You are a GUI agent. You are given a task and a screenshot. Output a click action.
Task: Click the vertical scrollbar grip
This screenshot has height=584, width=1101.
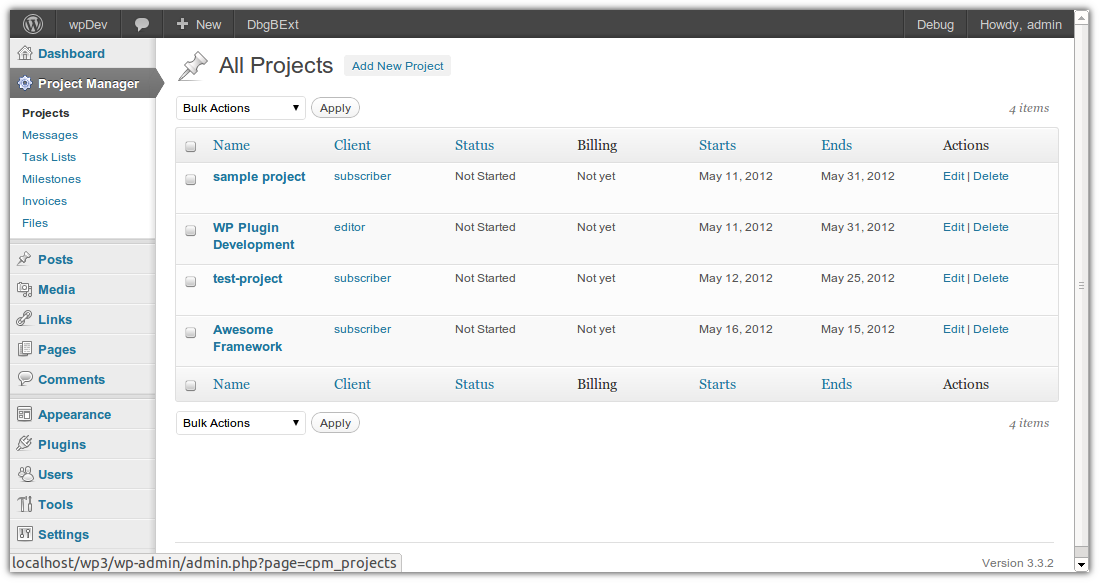pyautogui.click(x=1081, y=286)
